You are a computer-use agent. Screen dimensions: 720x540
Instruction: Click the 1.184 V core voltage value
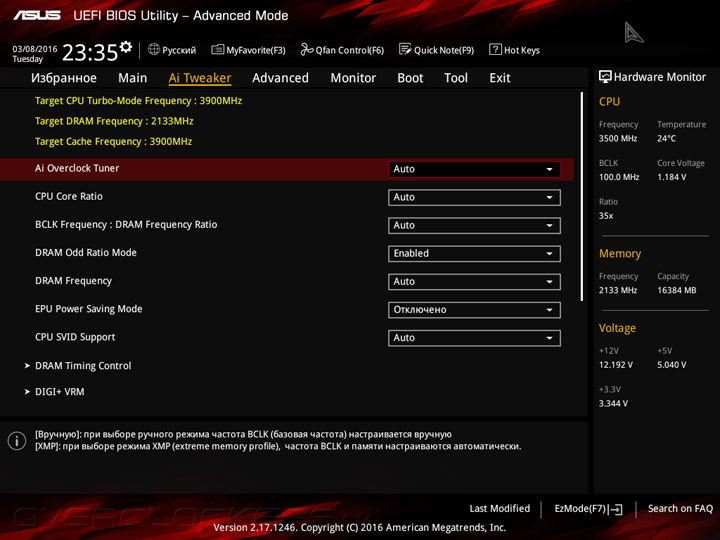click(x=672, y=177)
